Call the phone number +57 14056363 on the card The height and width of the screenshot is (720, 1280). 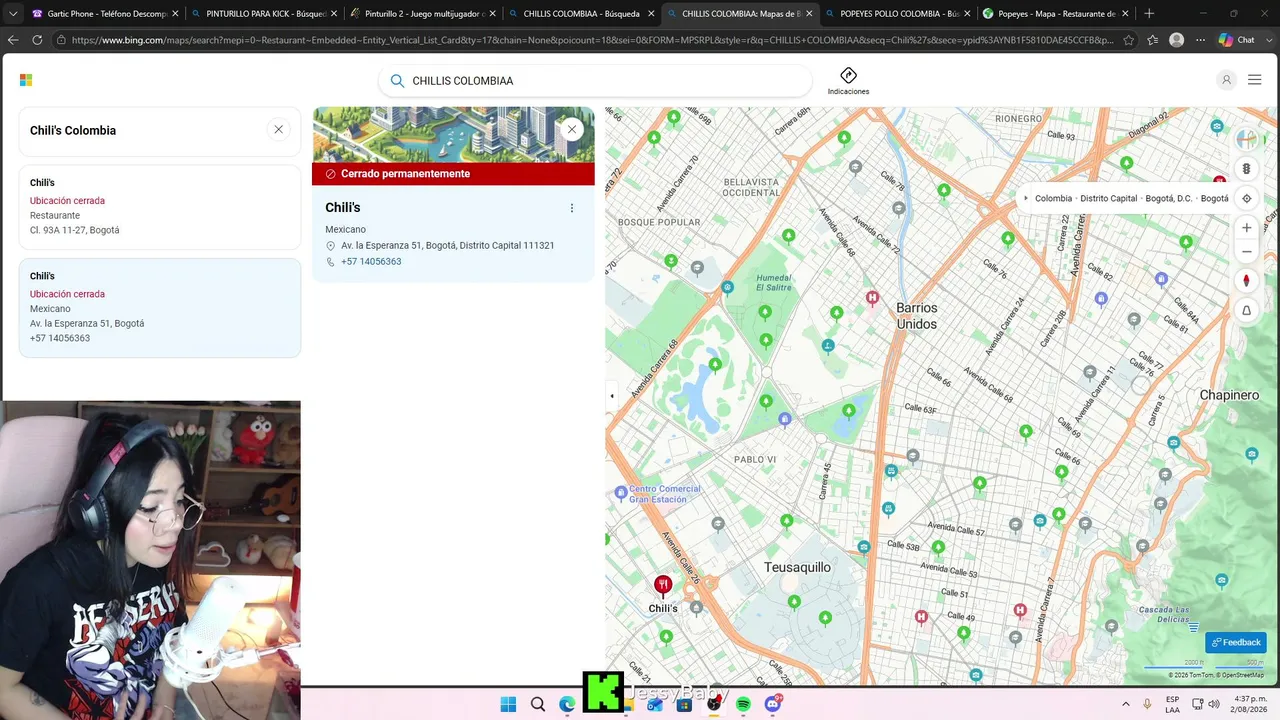tap(371, 262)
